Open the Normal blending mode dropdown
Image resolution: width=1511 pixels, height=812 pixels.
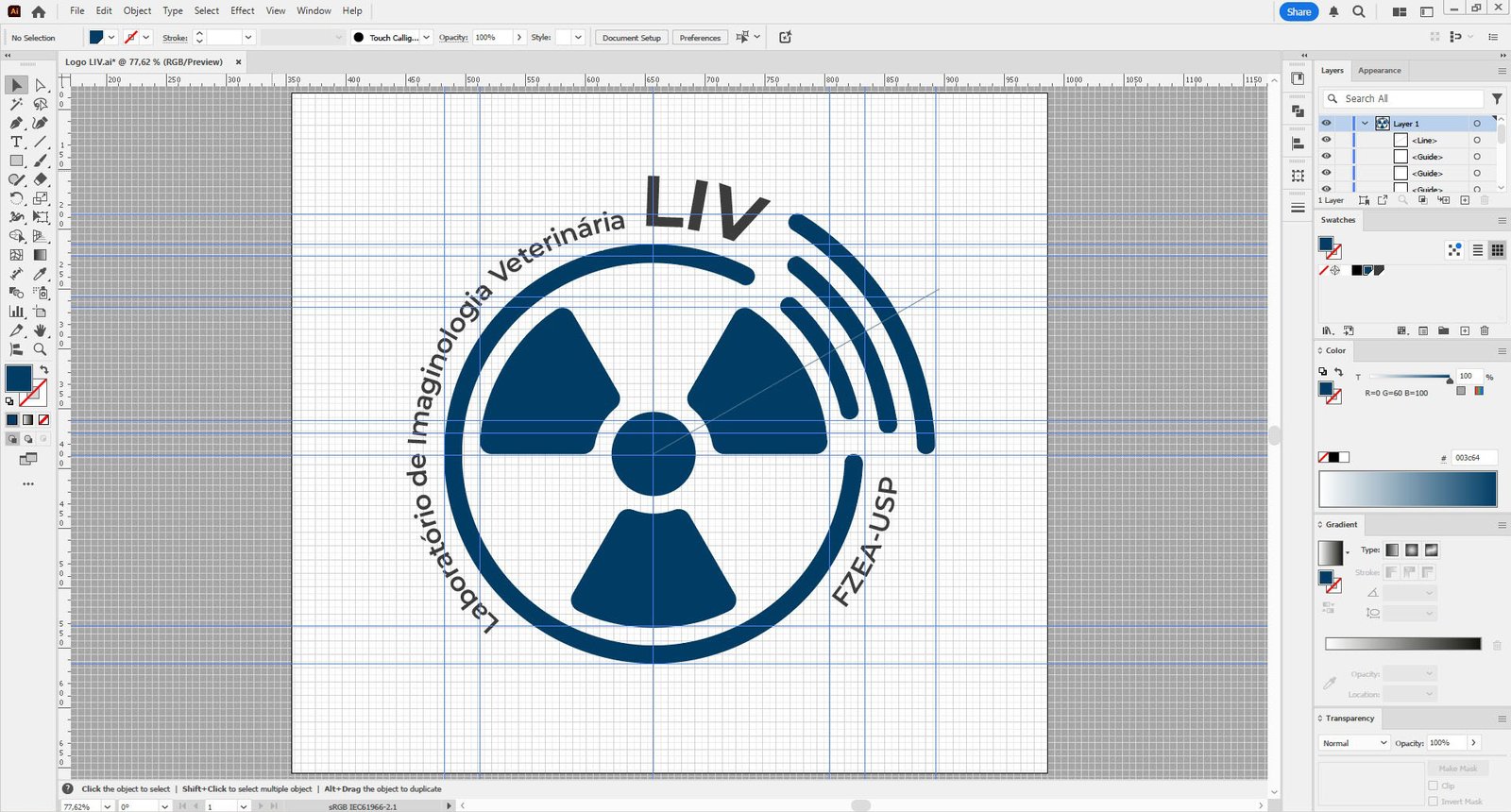1354,743
